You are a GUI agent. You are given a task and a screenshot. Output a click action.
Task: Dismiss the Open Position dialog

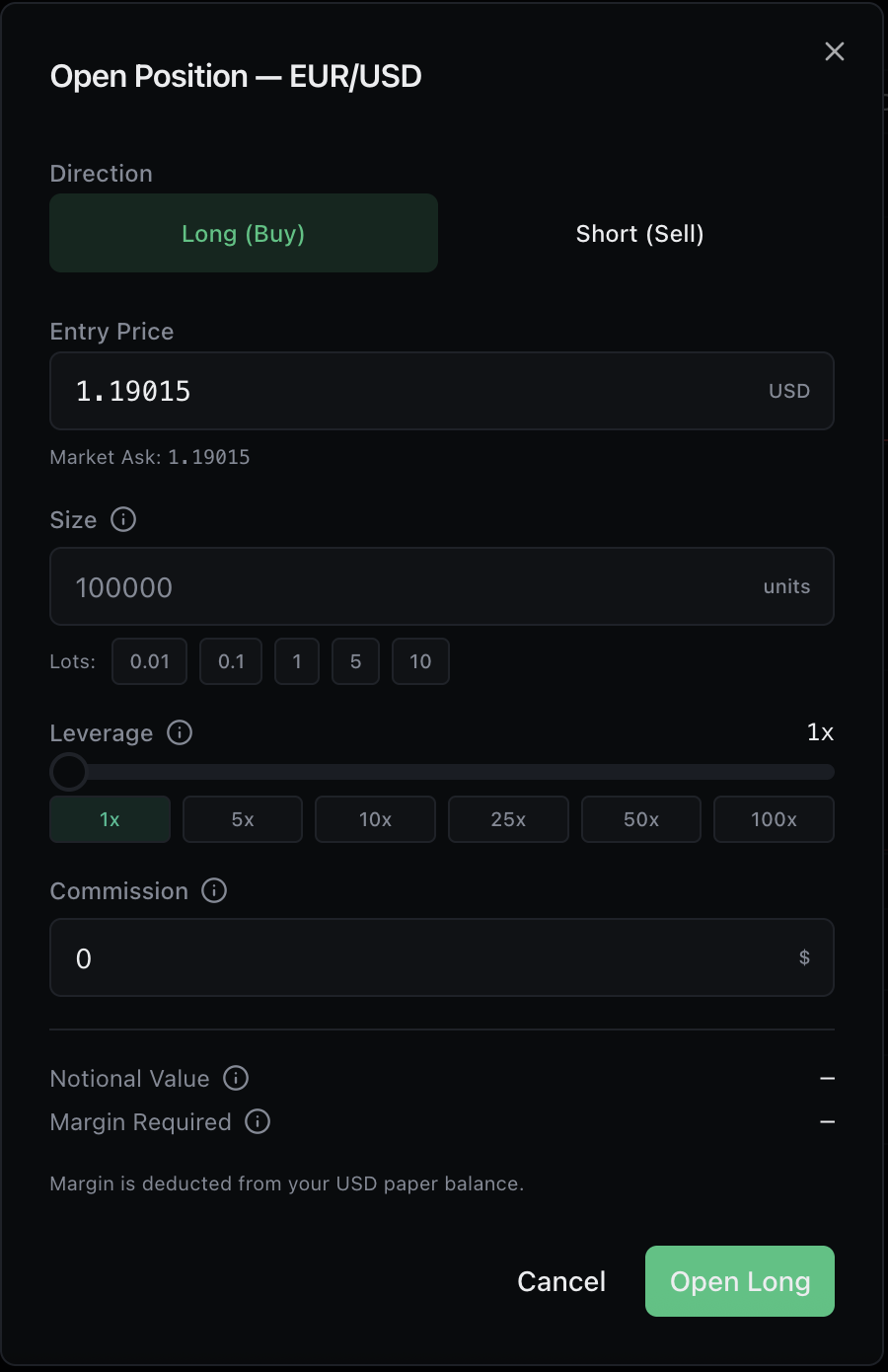point(834,51)
